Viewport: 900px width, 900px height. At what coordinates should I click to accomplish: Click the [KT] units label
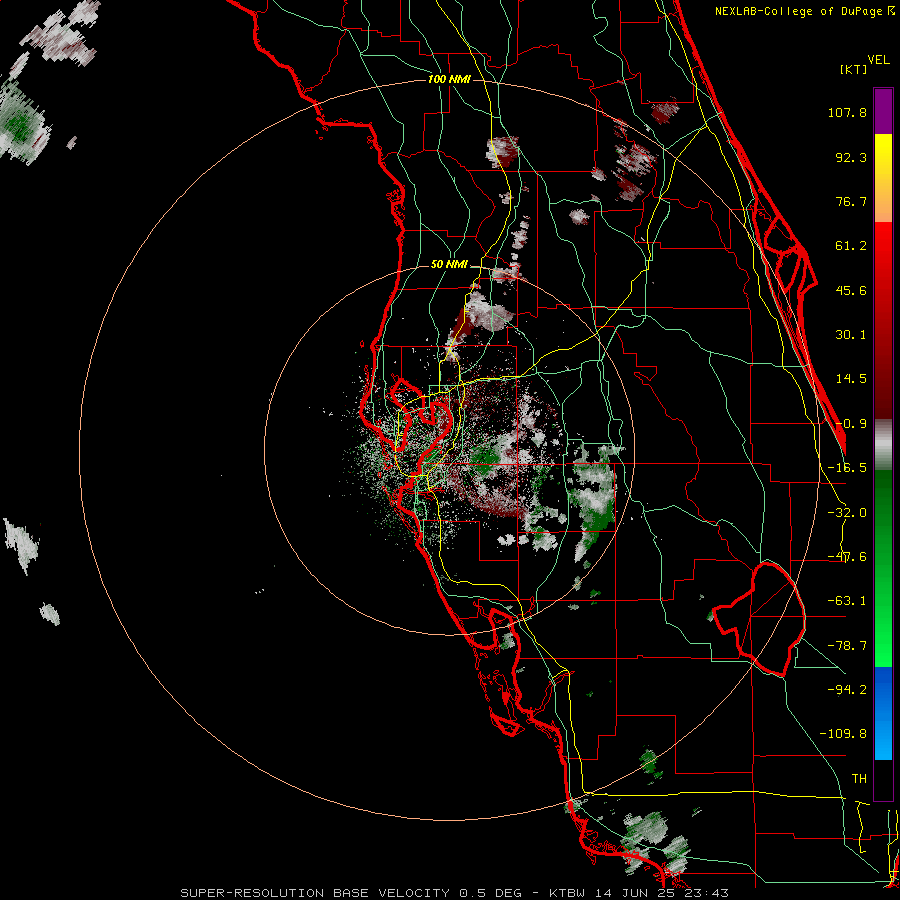coord(854,69)
